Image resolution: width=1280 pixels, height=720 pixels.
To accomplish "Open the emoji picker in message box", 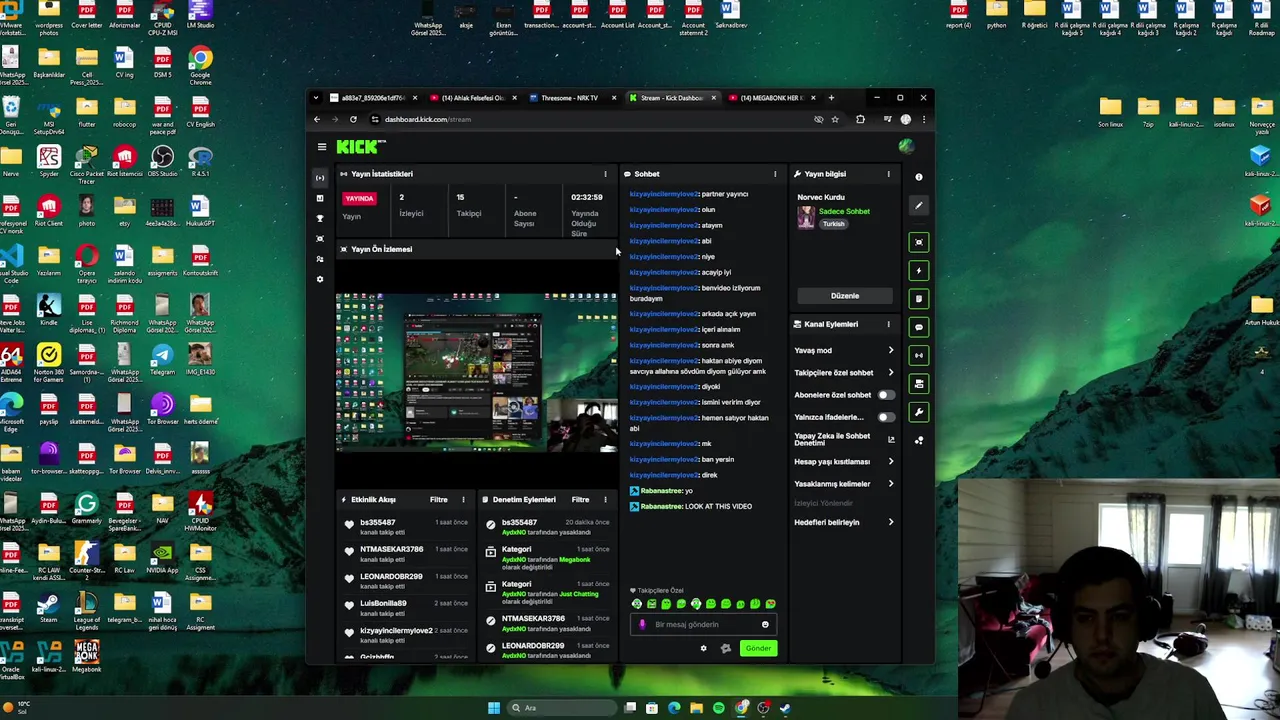I will click(x=765, y=625).
